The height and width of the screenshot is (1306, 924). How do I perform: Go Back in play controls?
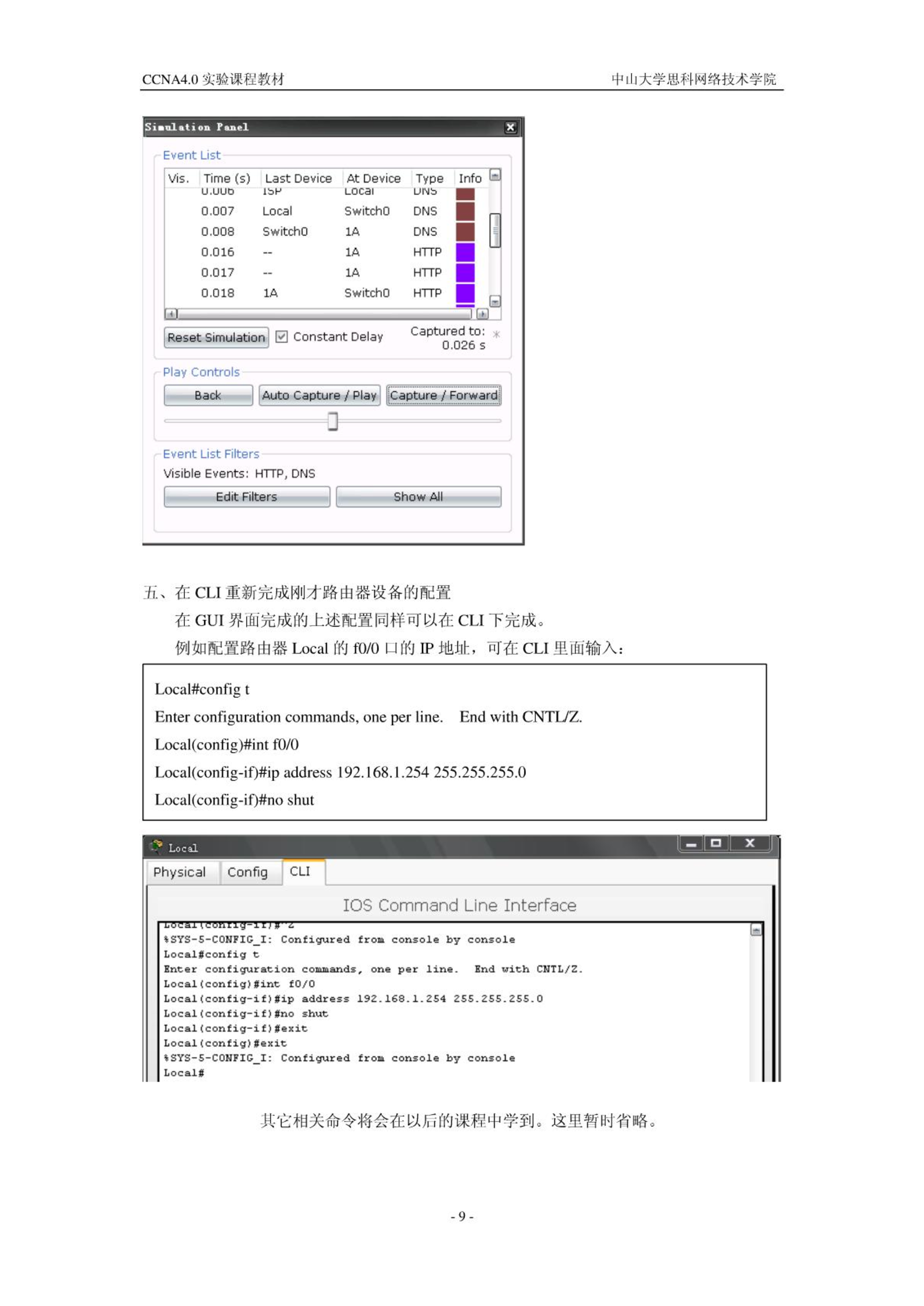[x=208, y=396]
